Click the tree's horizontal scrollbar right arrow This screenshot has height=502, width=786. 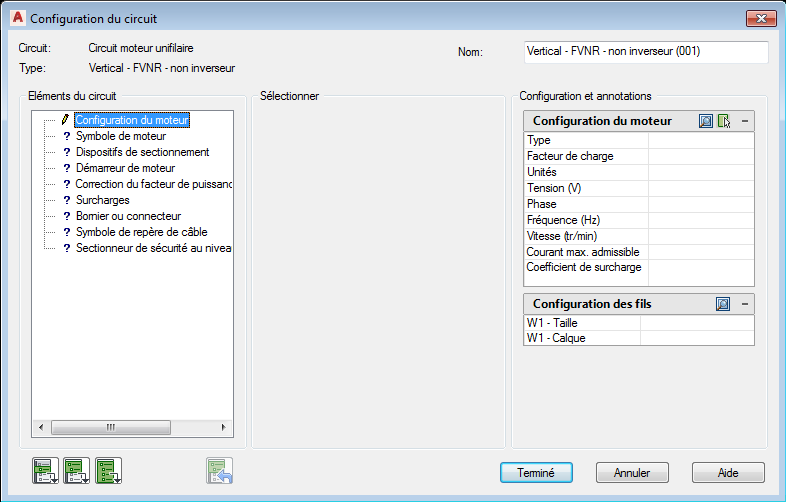tap(224, 427)
